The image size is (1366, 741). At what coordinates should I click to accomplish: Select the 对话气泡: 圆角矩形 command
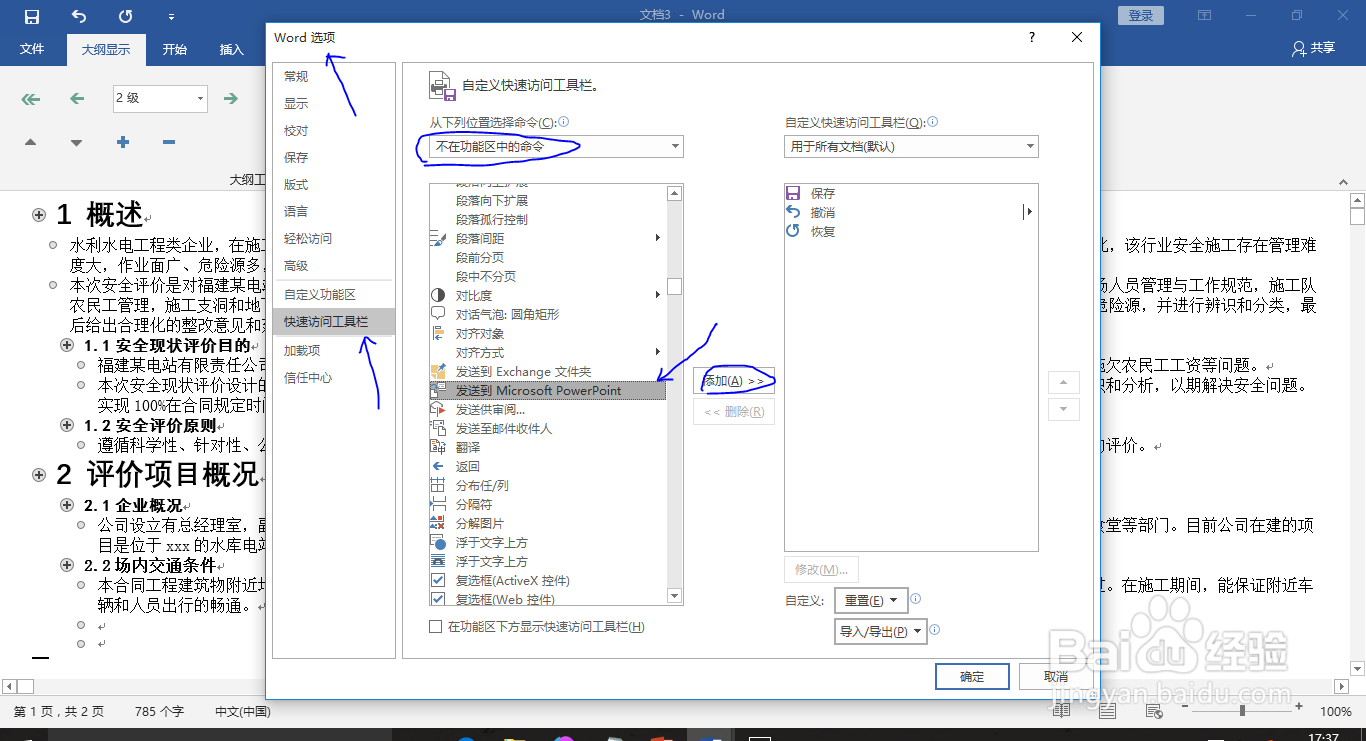(547, 314)
